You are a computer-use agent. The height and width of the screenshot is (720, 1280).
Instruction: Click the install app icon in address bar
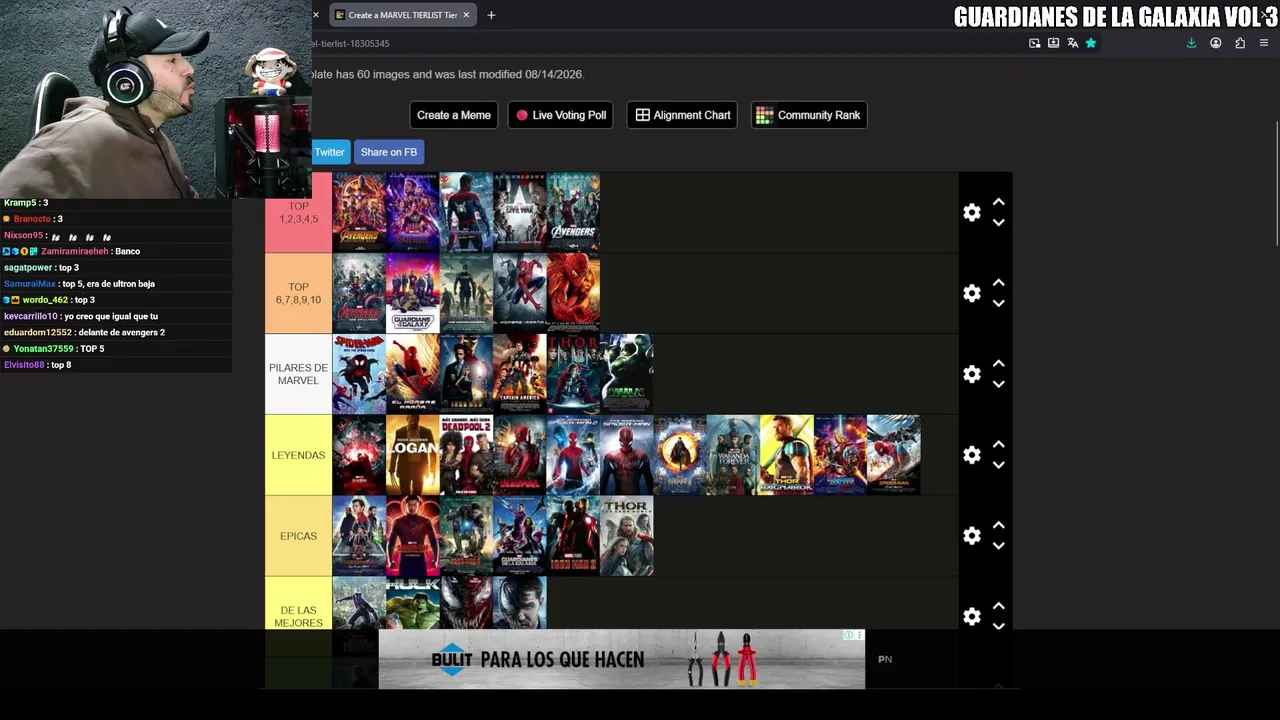coord(1053,43)
